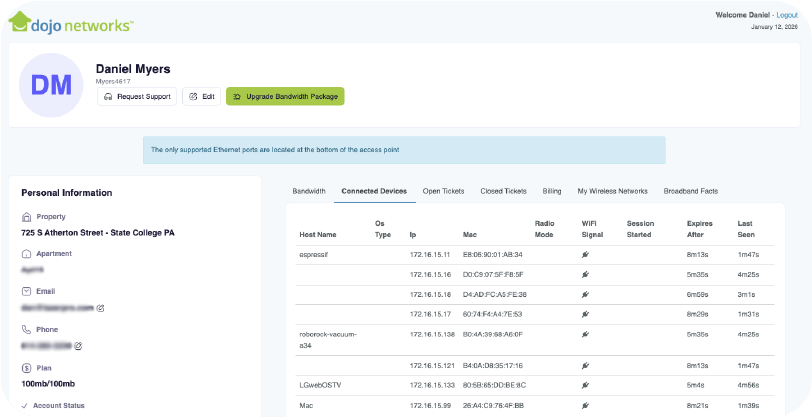Image resolution: width=812 pixels, height=417 pixels.
Task: Click the Upgrade Bandwidth Package button
Action: (x=285, y=96)
